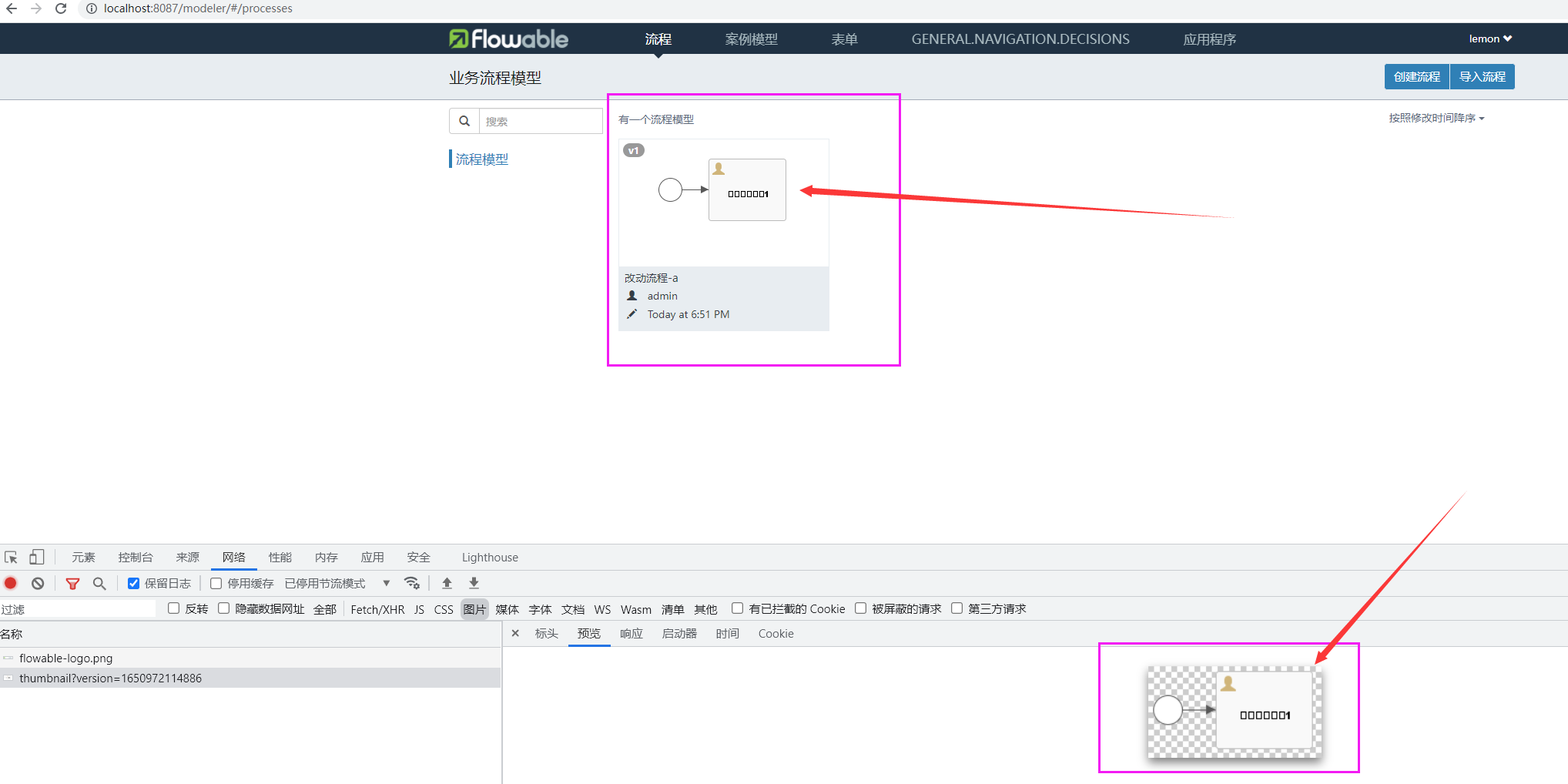Check the 有已拦截的 Cookie checkbox
The height and width of the screenshot is (784, 1568).
coord(737,608)
